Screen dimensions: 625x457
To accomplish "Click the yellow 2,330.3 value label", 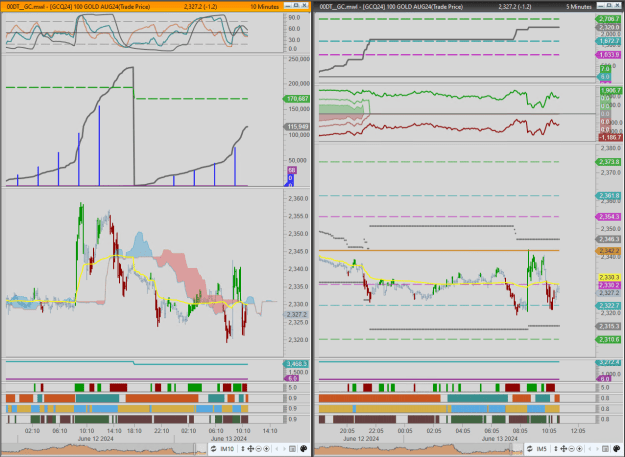I will click(609, 277).
